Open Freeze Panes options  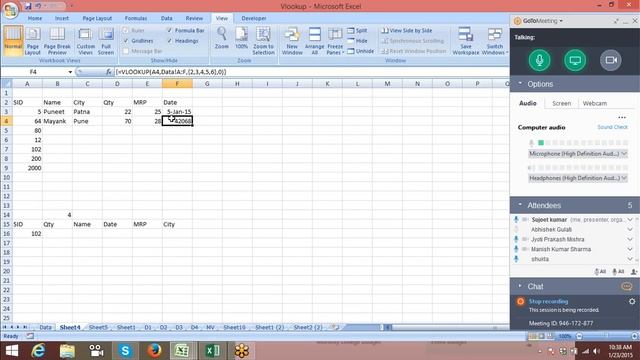[335, 40]
